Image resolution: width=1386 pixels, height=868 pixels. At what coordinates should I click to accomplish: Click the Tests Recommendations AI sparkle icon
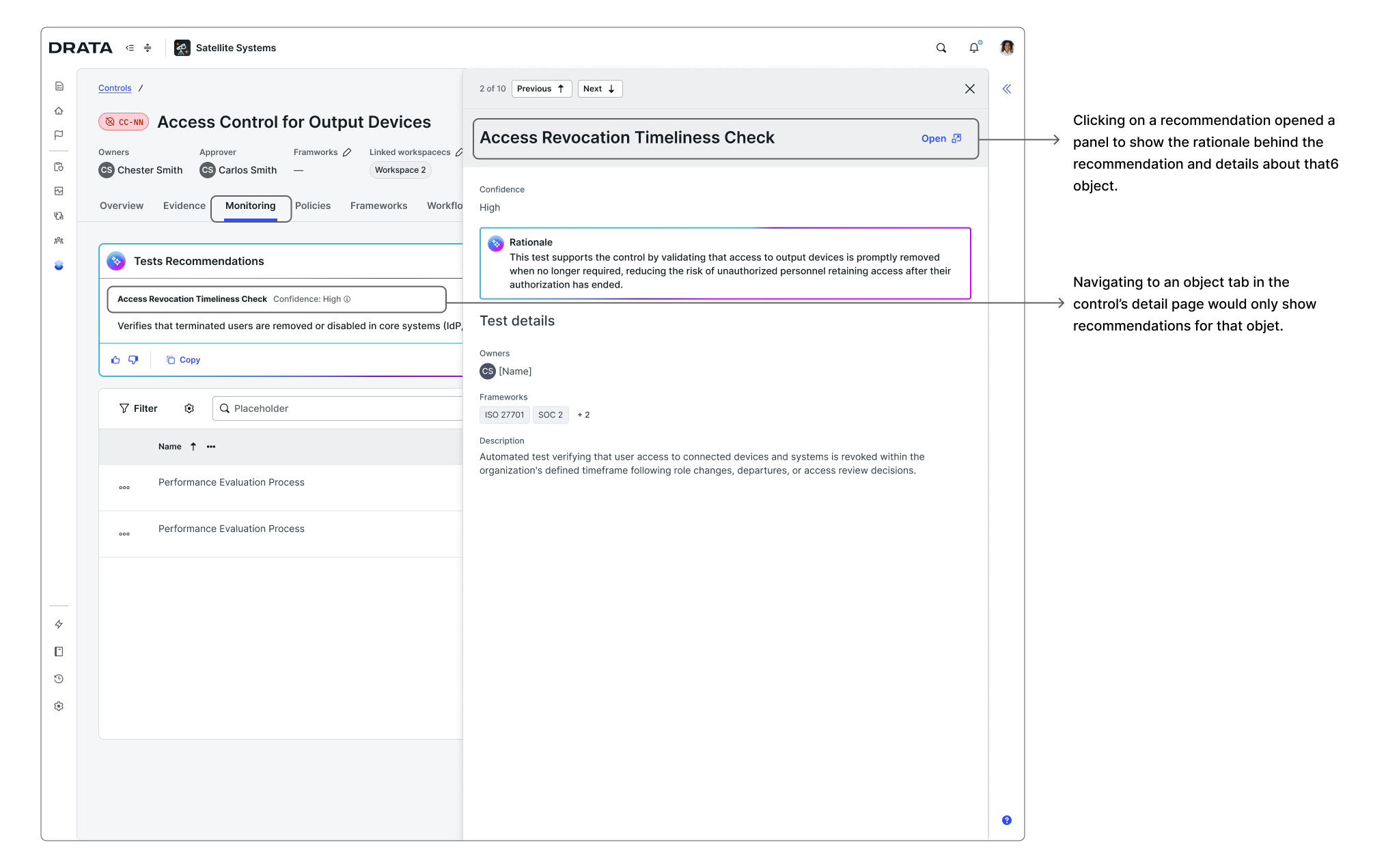[116, 261]
